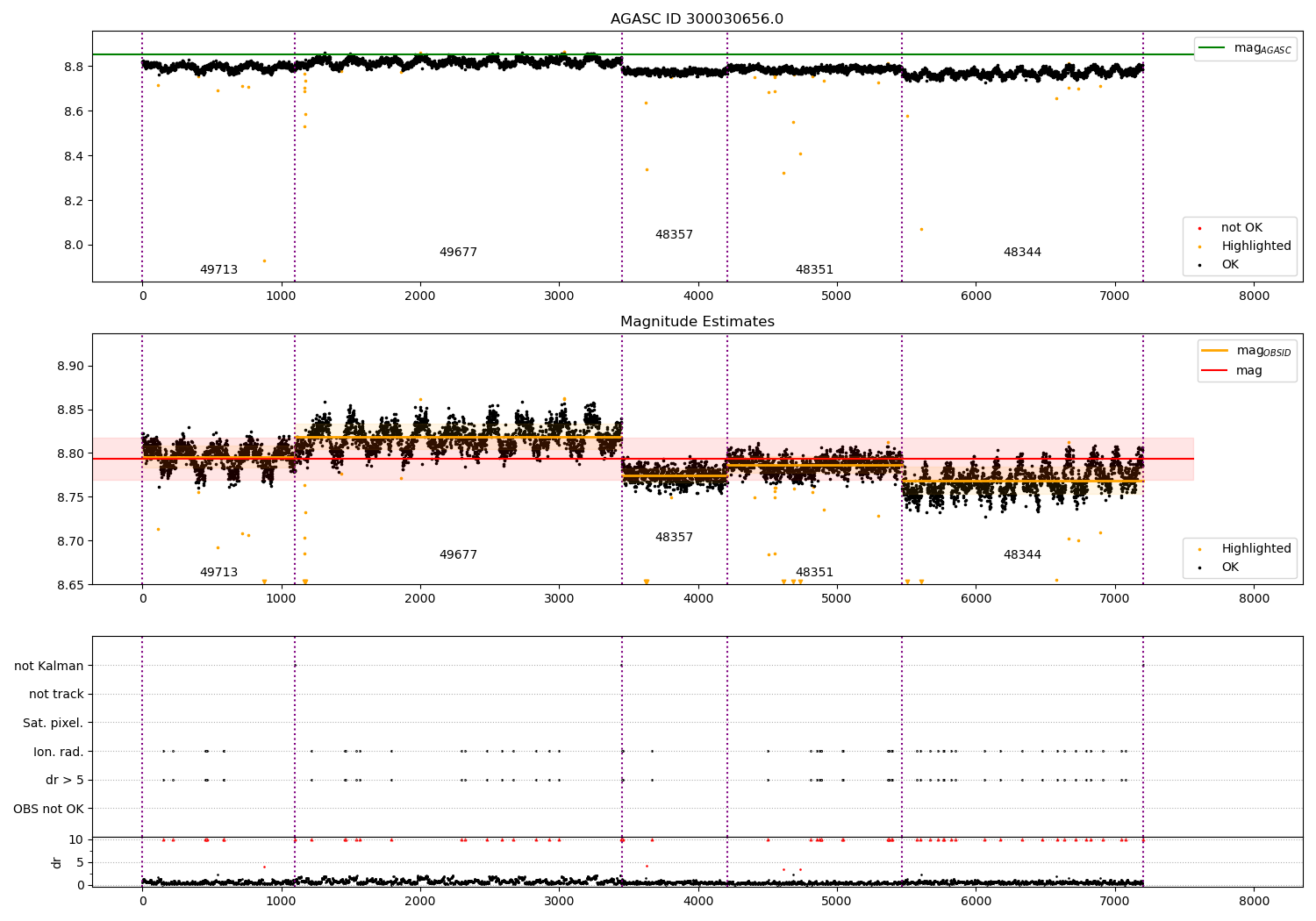Image resolution: width=1316 pixels, height=921 pixels.
Task: Click obsid label 49677 in top plot
Action: click(458, 253)
